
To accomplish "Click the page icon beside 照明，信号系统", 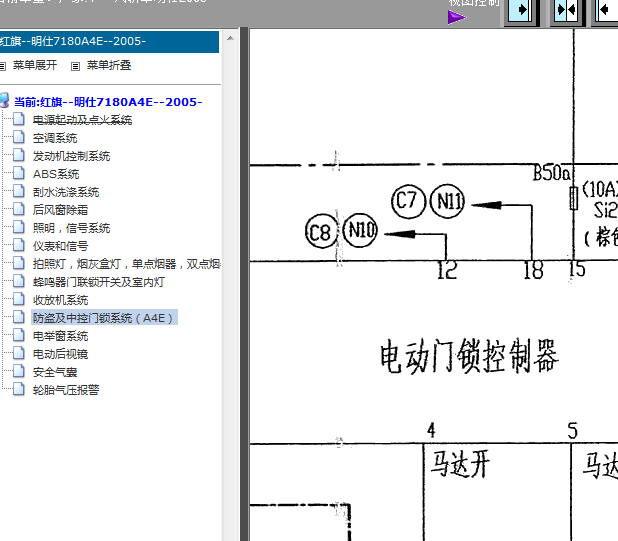I will click(19, 227).
